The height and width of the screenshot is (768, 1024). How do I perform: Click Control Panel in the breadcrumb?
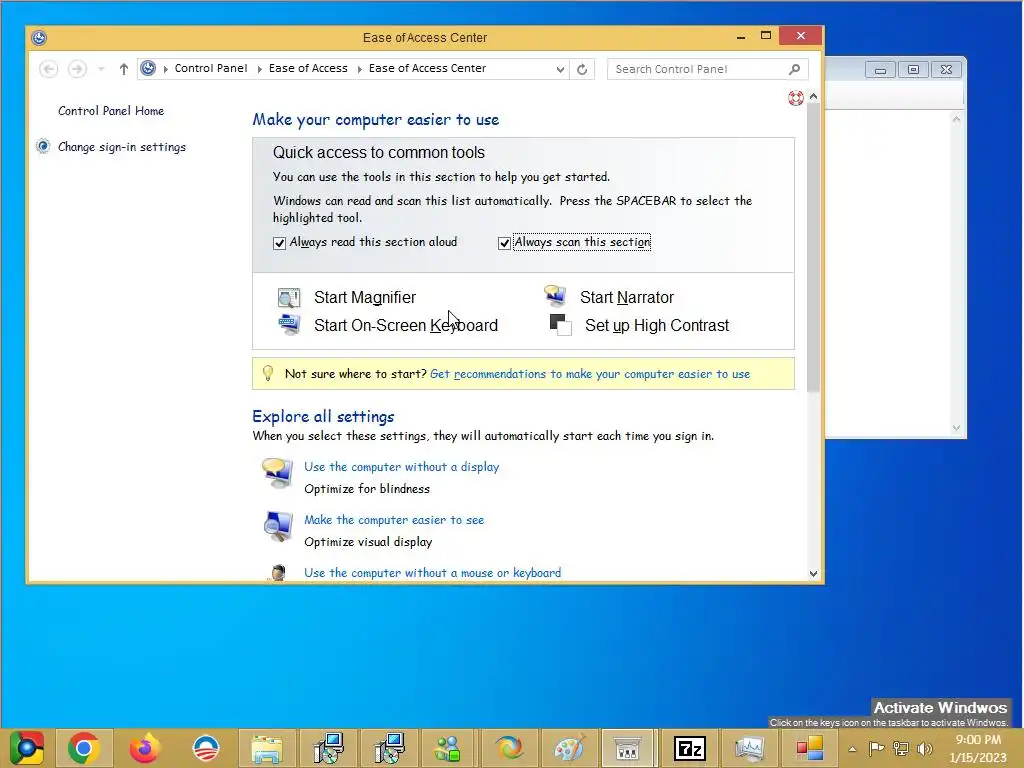[211, 68]
